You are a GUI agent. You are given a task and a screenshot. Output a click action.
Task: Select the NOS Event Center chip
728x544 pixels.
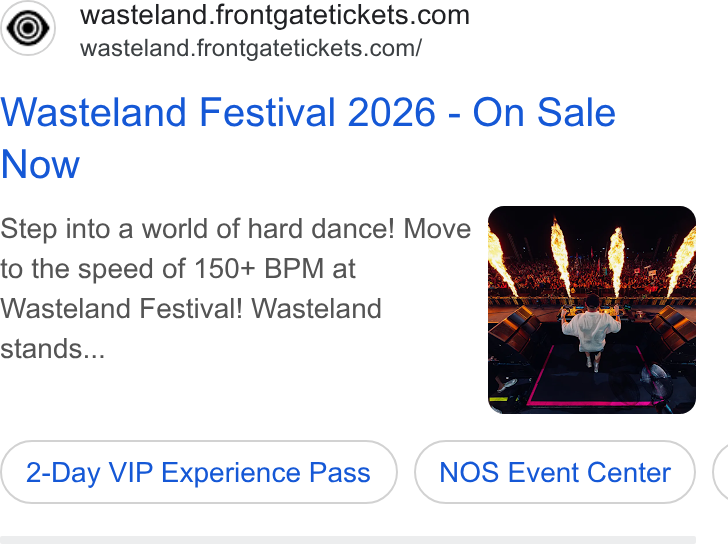(x=555, y=472)
